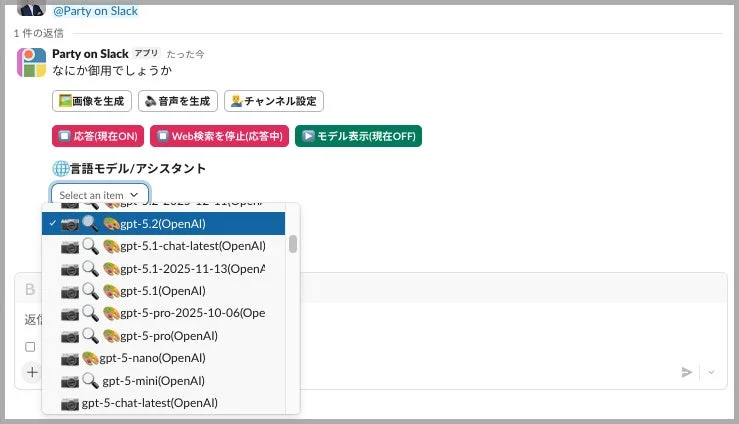Toggle 応答(現在ON) button
Screen dimensions: 739x424
coord(98,136)
